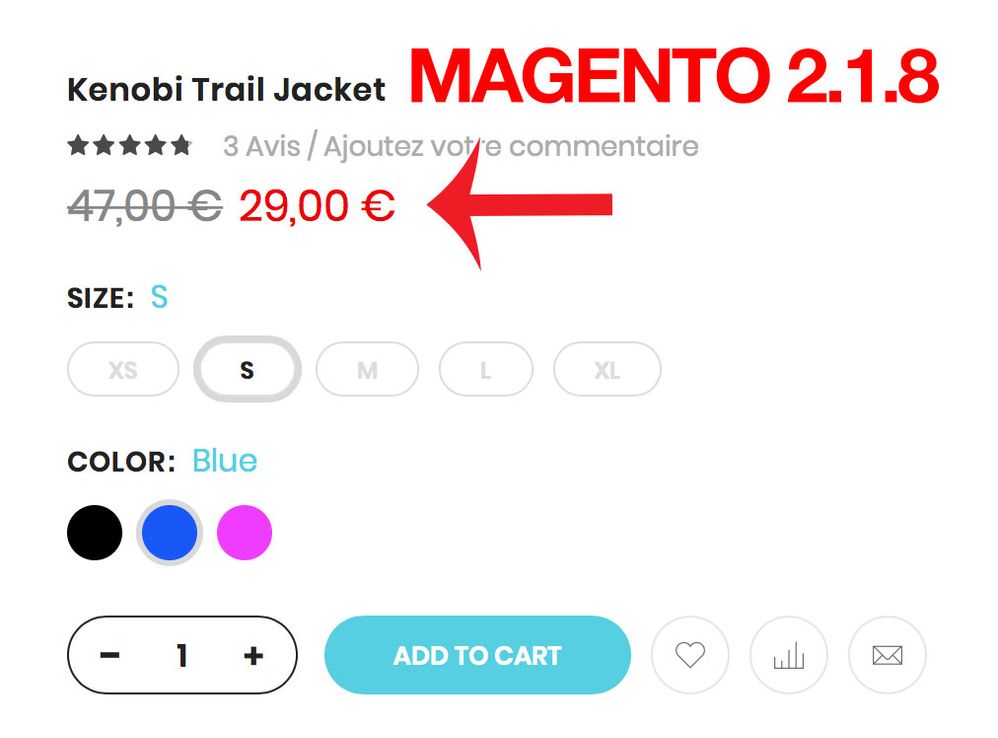
Task: Select size S option
Action: 247,370
